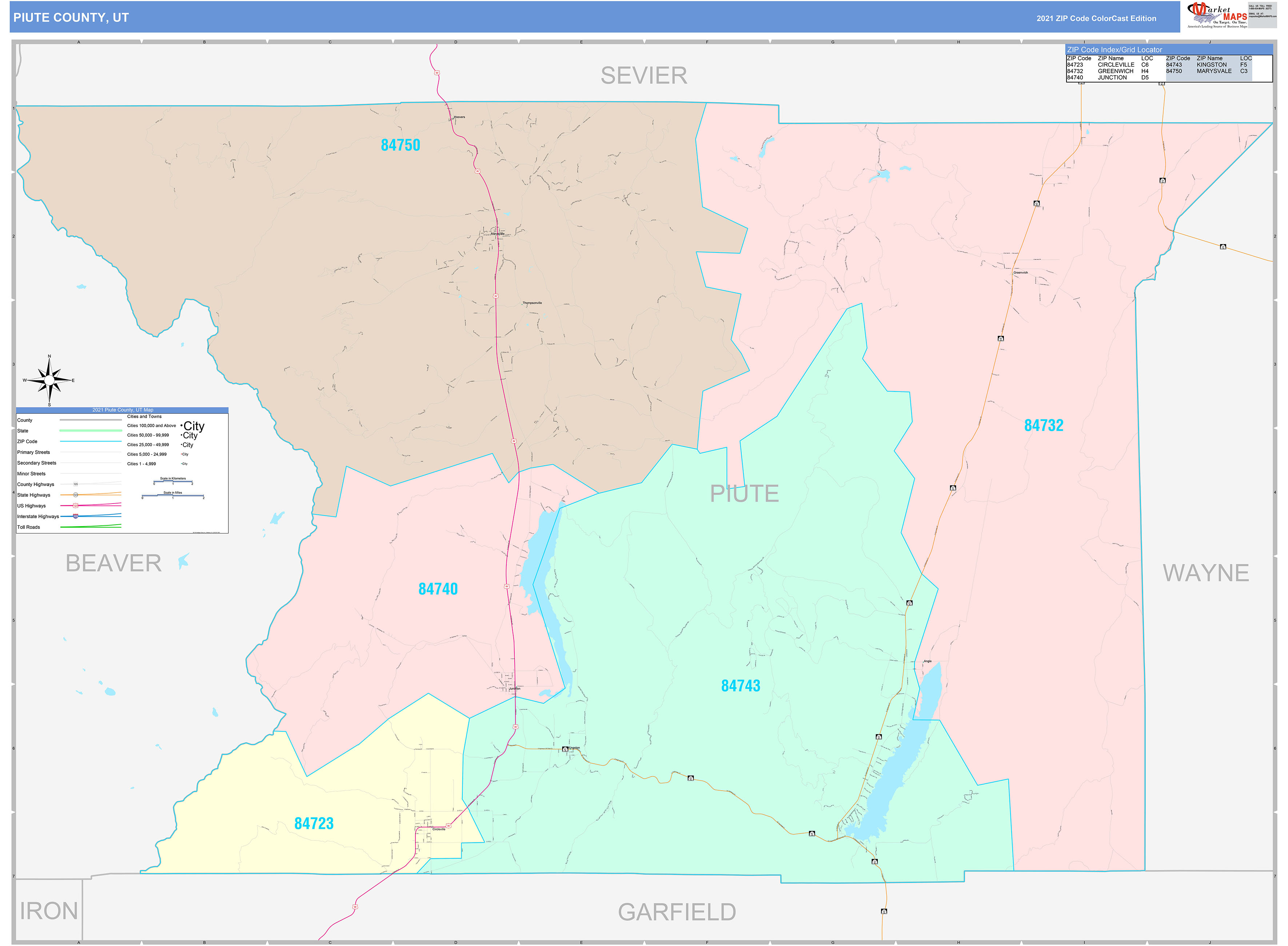Toggle the Minor Streets legend entry
Viewport: 1288px width, 946px height.
click(32, 474)
